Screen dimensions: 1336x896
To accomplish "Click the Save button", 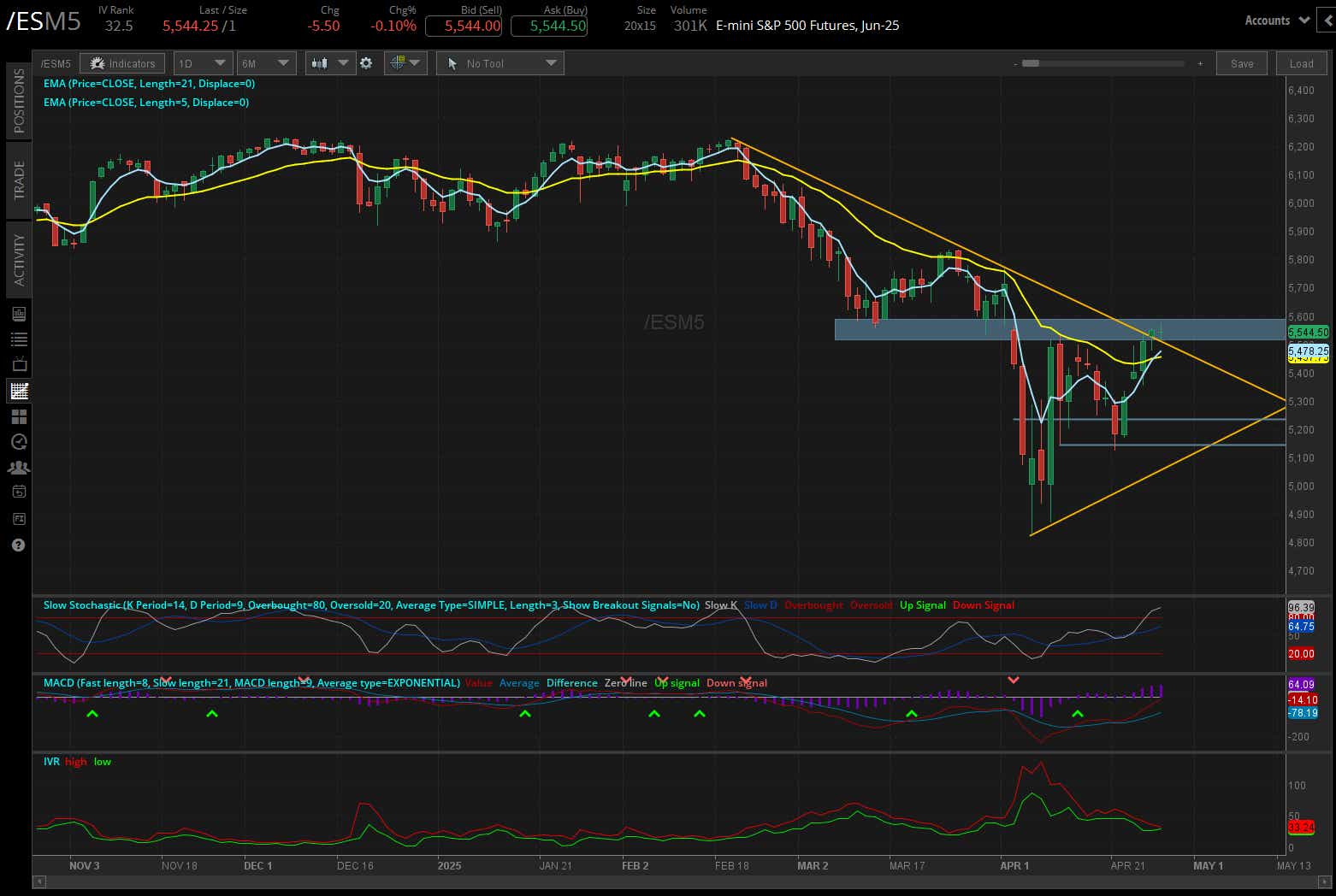I will pyautogui.click(x=1241, y=62).
